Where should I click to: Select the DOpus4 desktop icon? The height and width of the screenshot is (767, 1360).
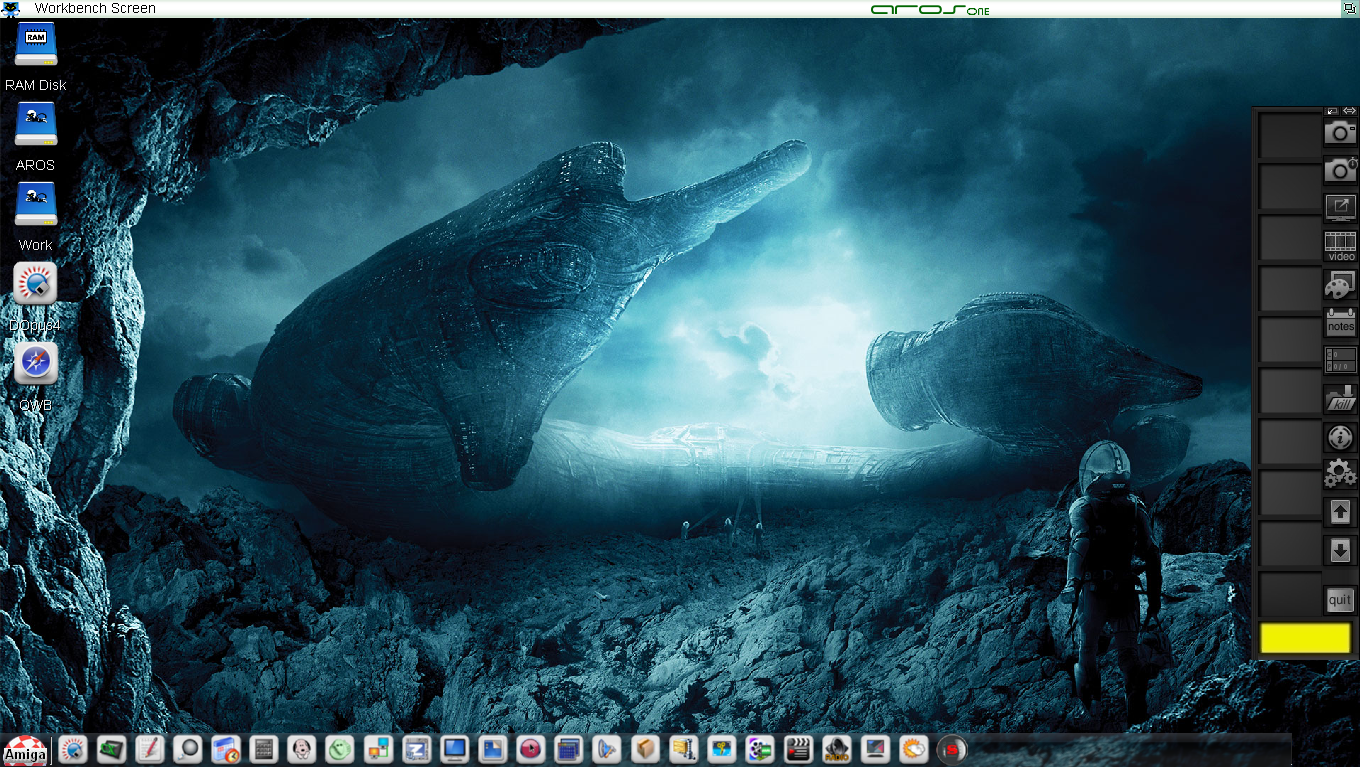pos(36,285)
